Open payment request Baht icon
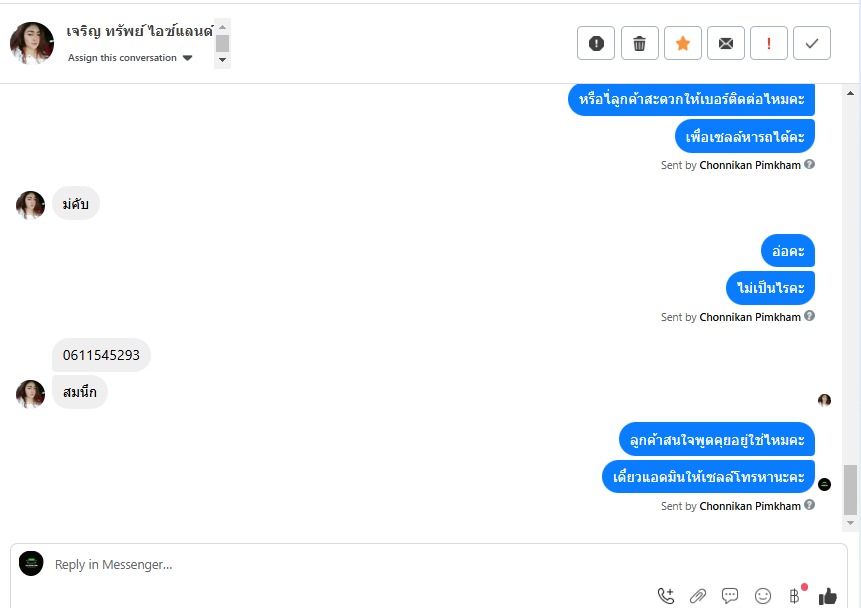Image resolution: width=861 pixels, height=608 pixels. (795, 595)
